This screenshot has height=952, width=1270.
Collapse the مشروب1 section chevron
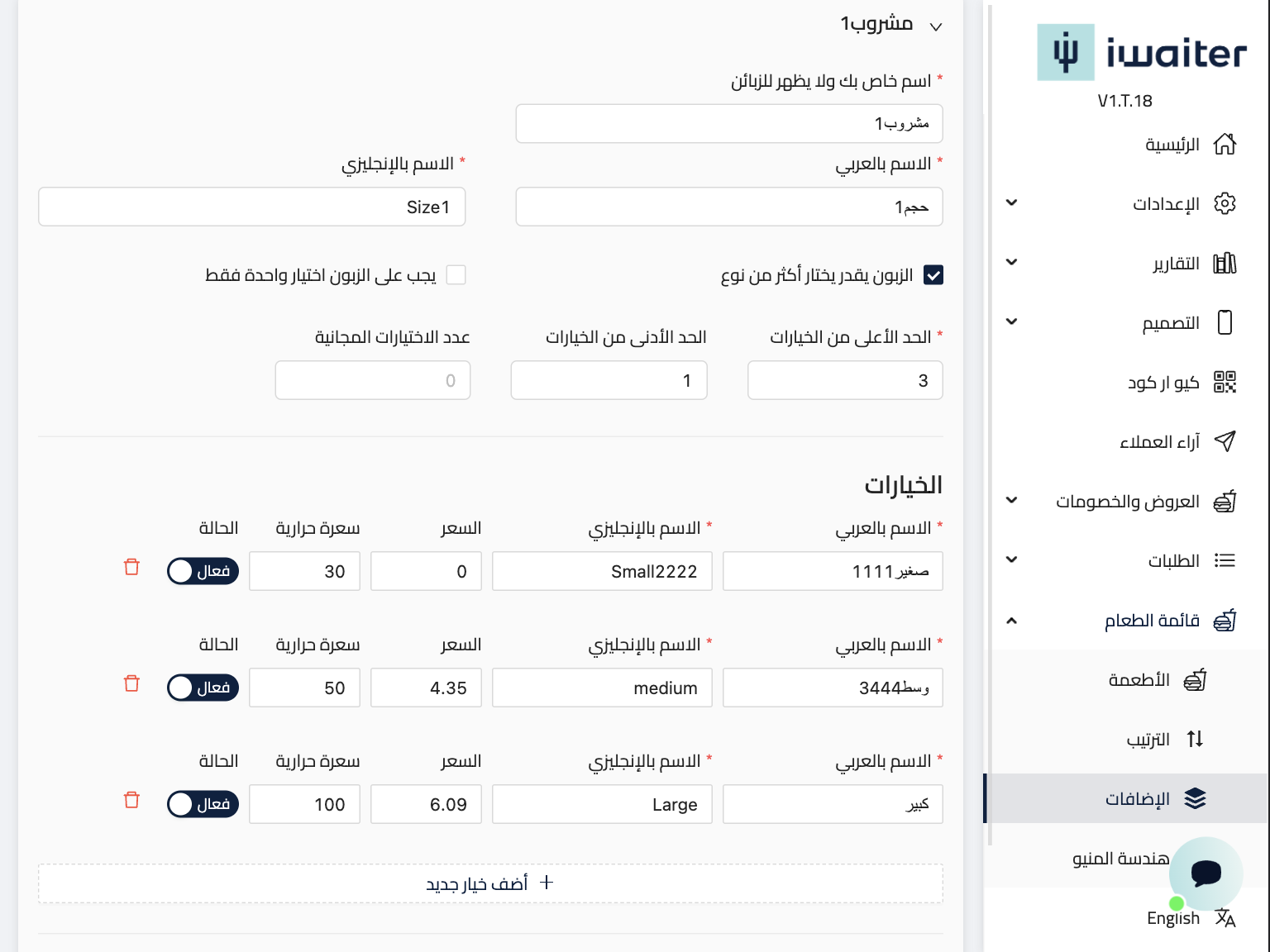coord(936,26)
